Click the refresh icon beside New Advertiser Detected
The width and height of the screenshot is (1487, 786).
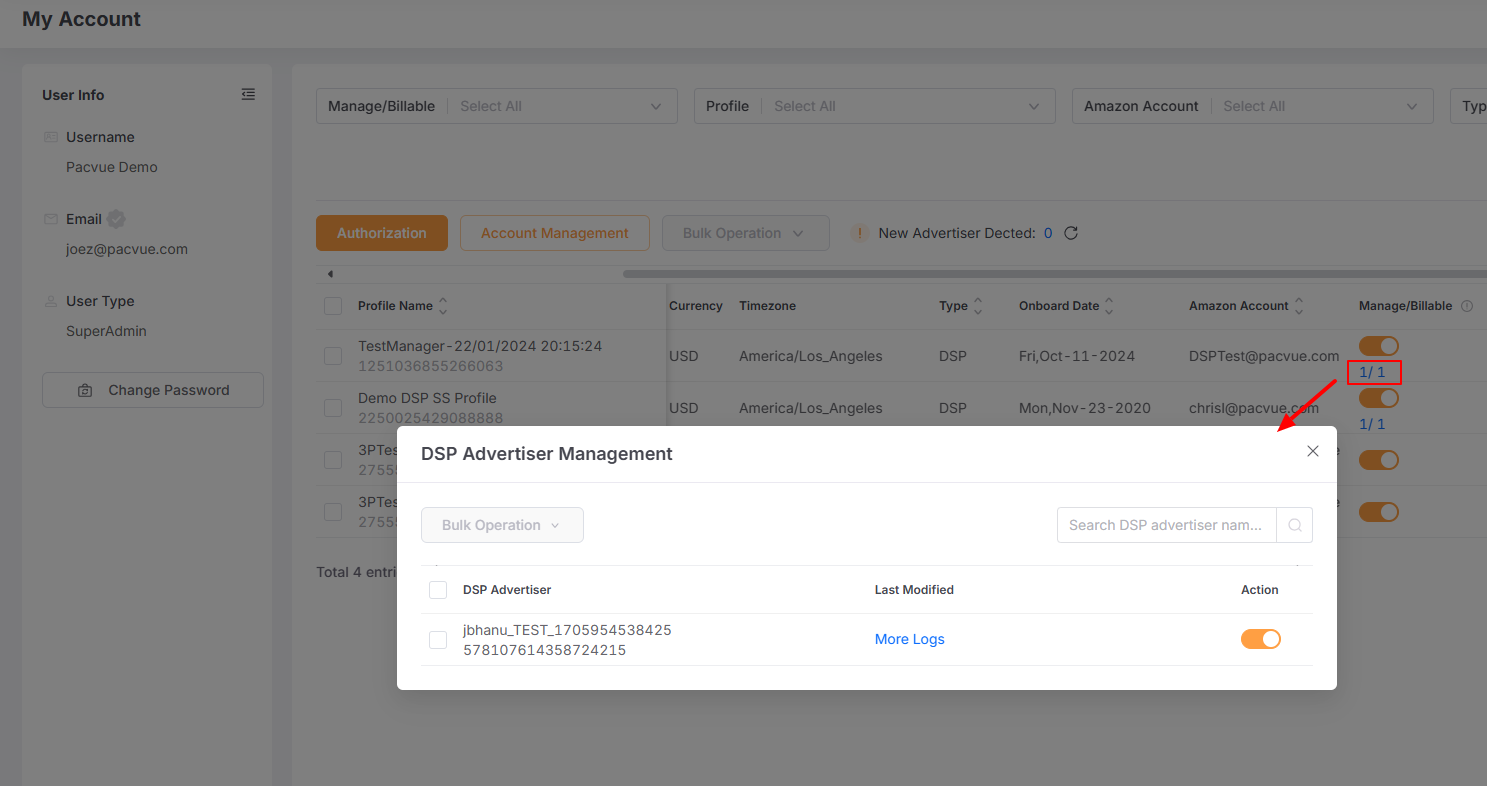click(1071, 233)
